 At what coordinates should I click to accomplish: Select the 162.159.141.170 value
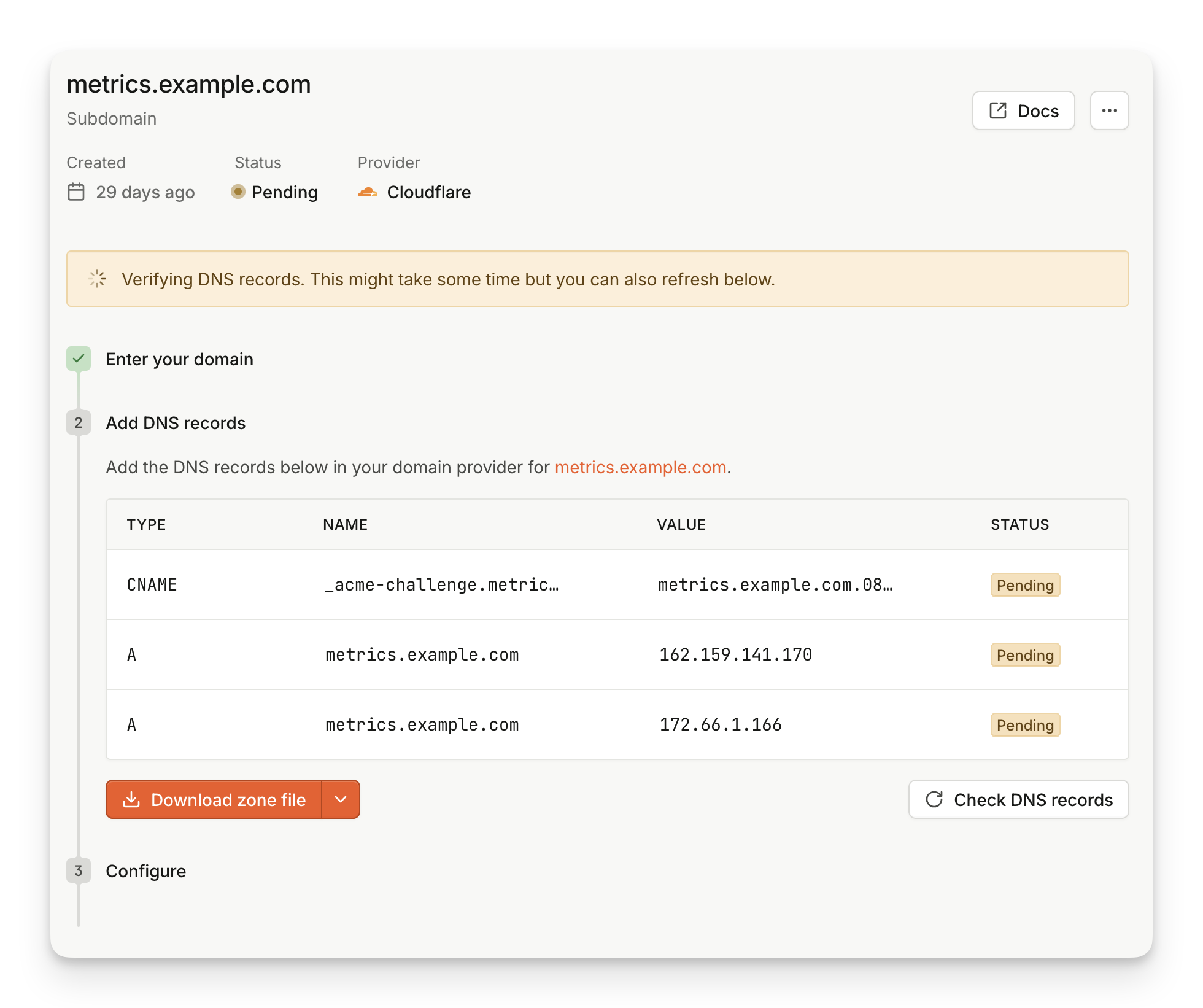tap(735, 654)
